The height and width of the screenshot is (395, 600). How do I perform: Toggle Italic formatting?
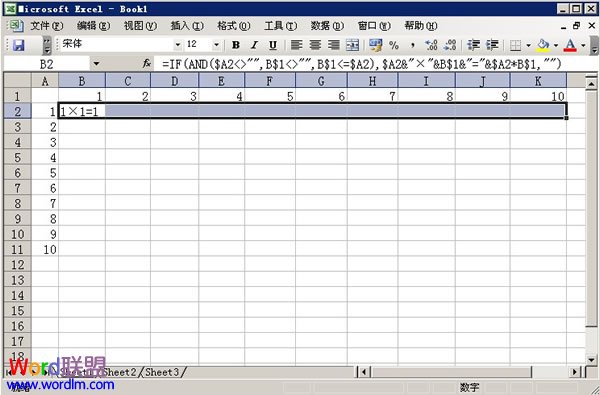254,45
